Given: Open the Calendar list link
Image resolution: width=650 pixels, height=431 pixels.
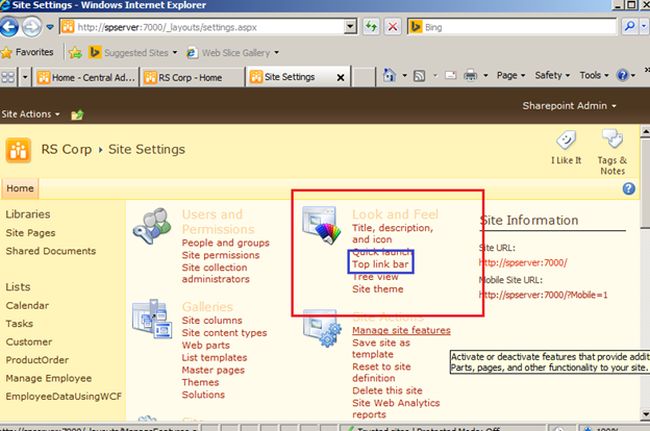Looking at the screenshot, I should (27, 305).
